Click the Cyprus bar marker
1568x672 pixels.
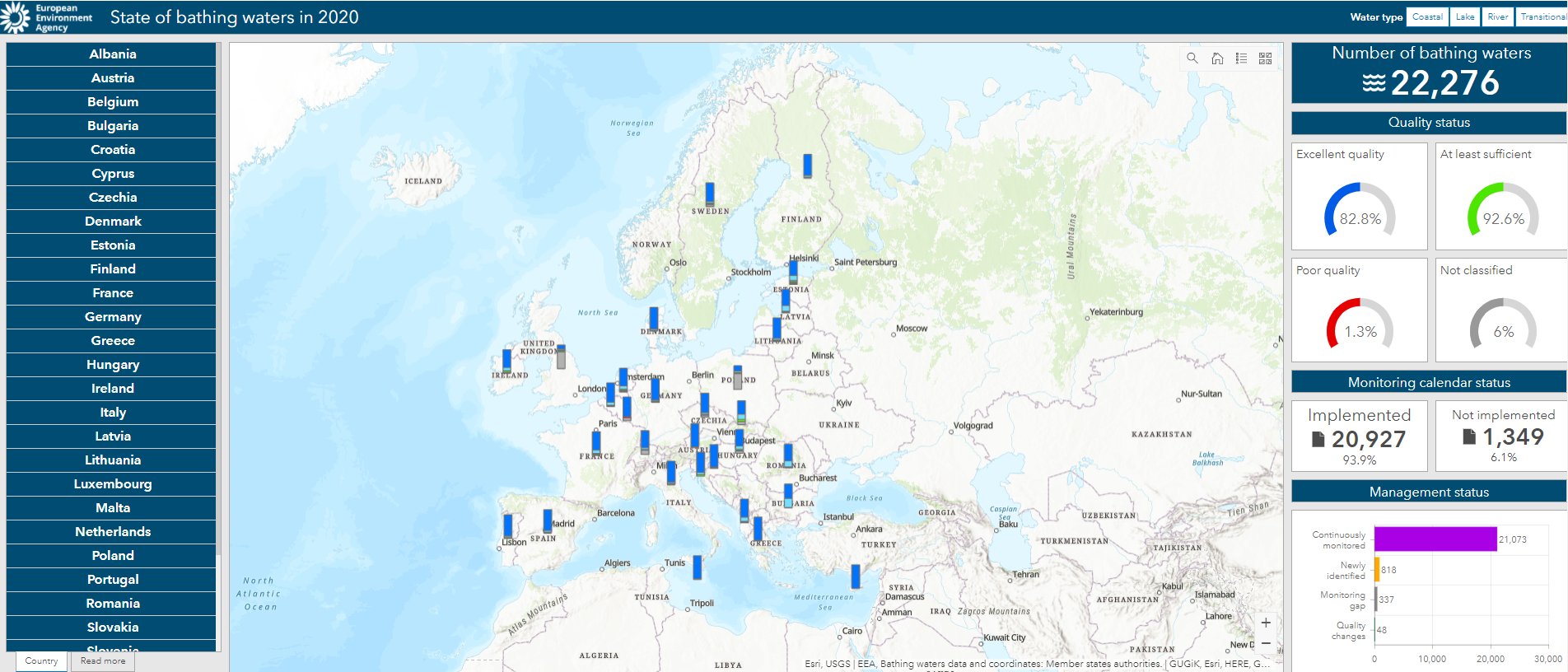point(856,576)
